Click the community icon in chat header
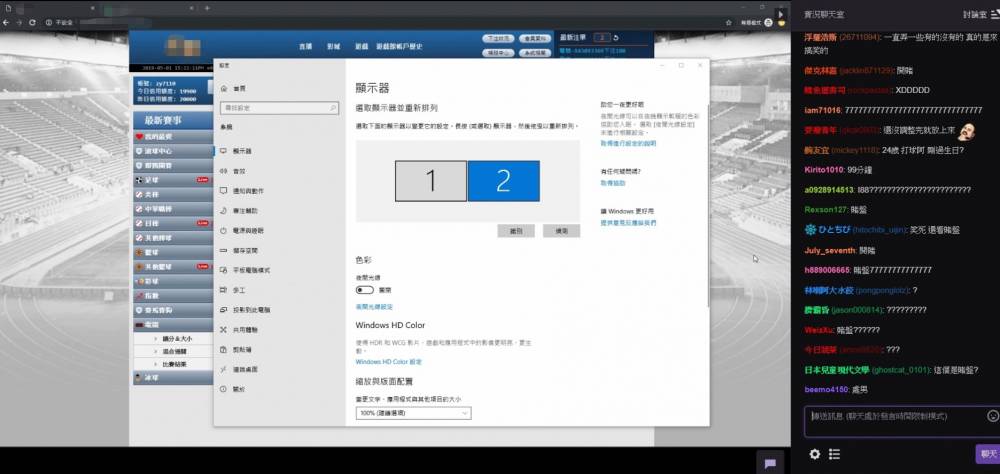This screenshot has width=1000, height=474. 995,14
